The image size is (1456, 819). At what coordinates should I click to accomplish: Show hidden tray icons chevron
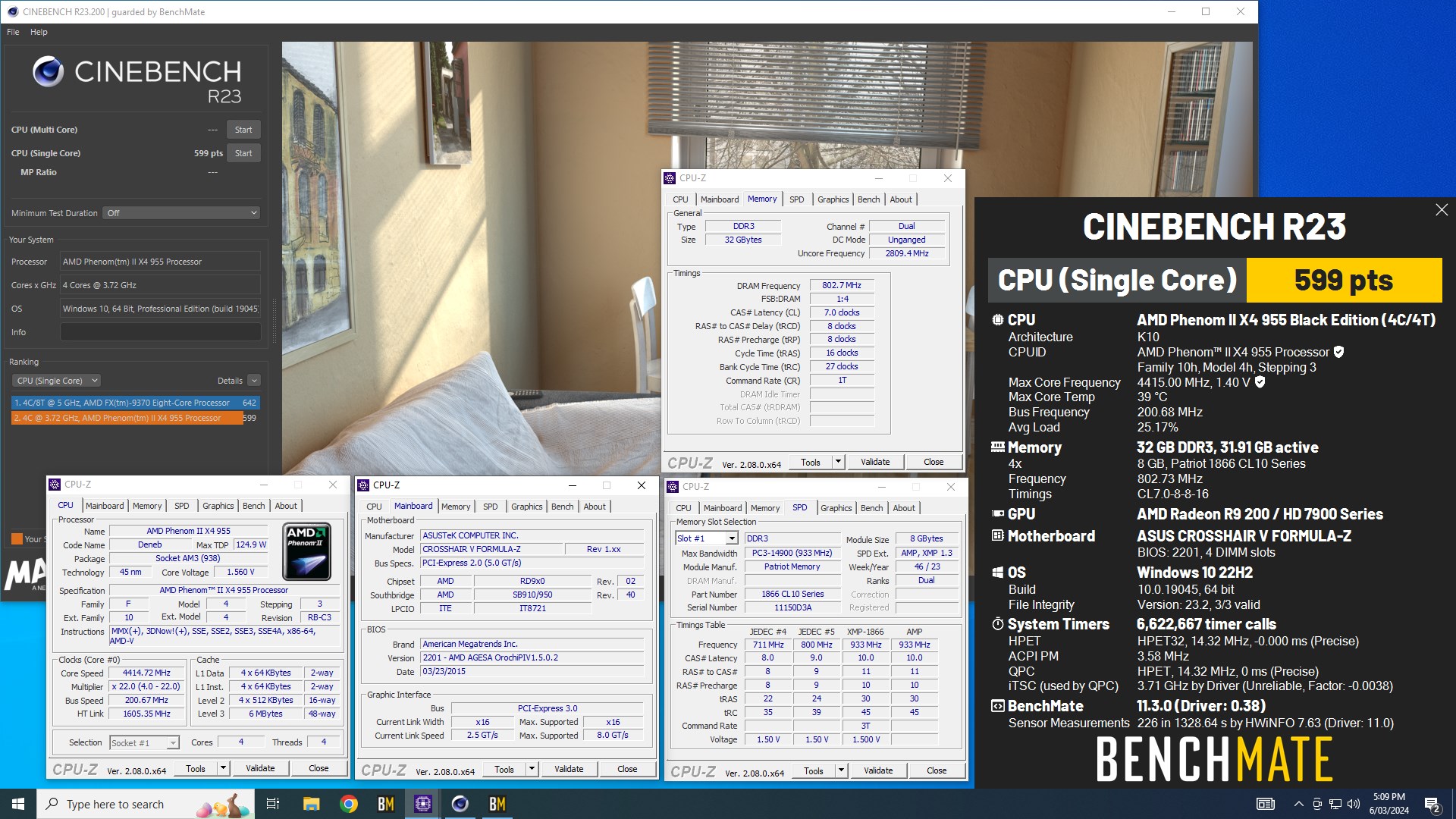(x=1298, y=804)
